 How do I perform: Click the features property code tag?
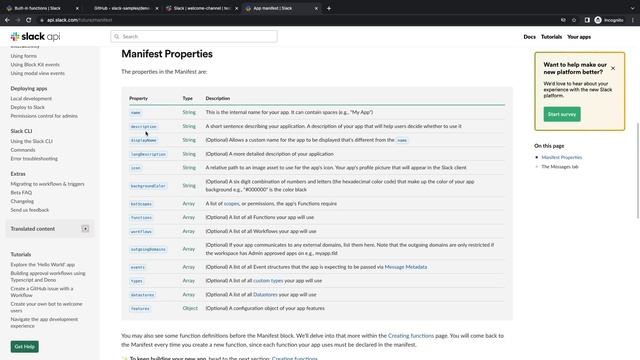pos(140,309)
